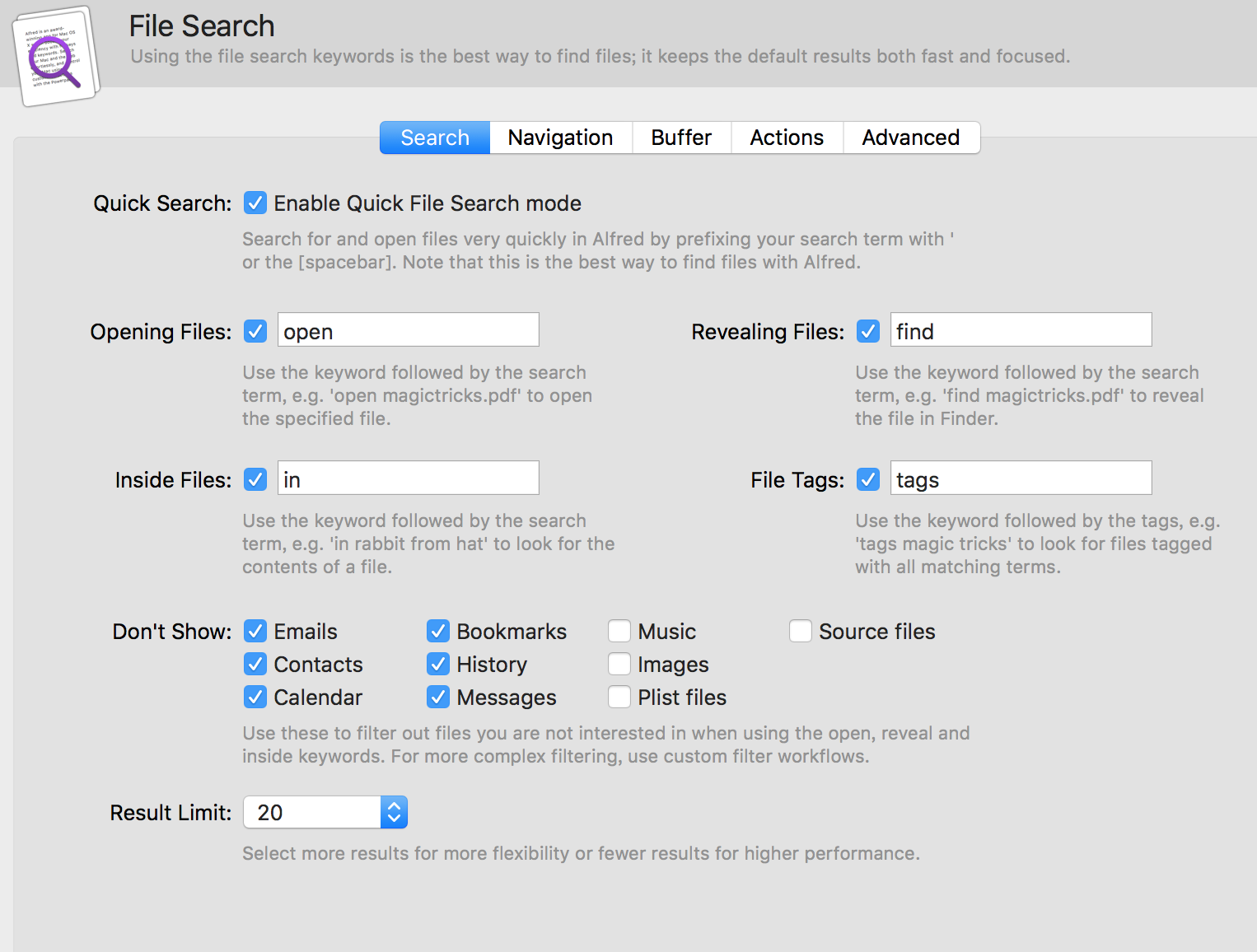Check the Source files option

tap(801, 632)
